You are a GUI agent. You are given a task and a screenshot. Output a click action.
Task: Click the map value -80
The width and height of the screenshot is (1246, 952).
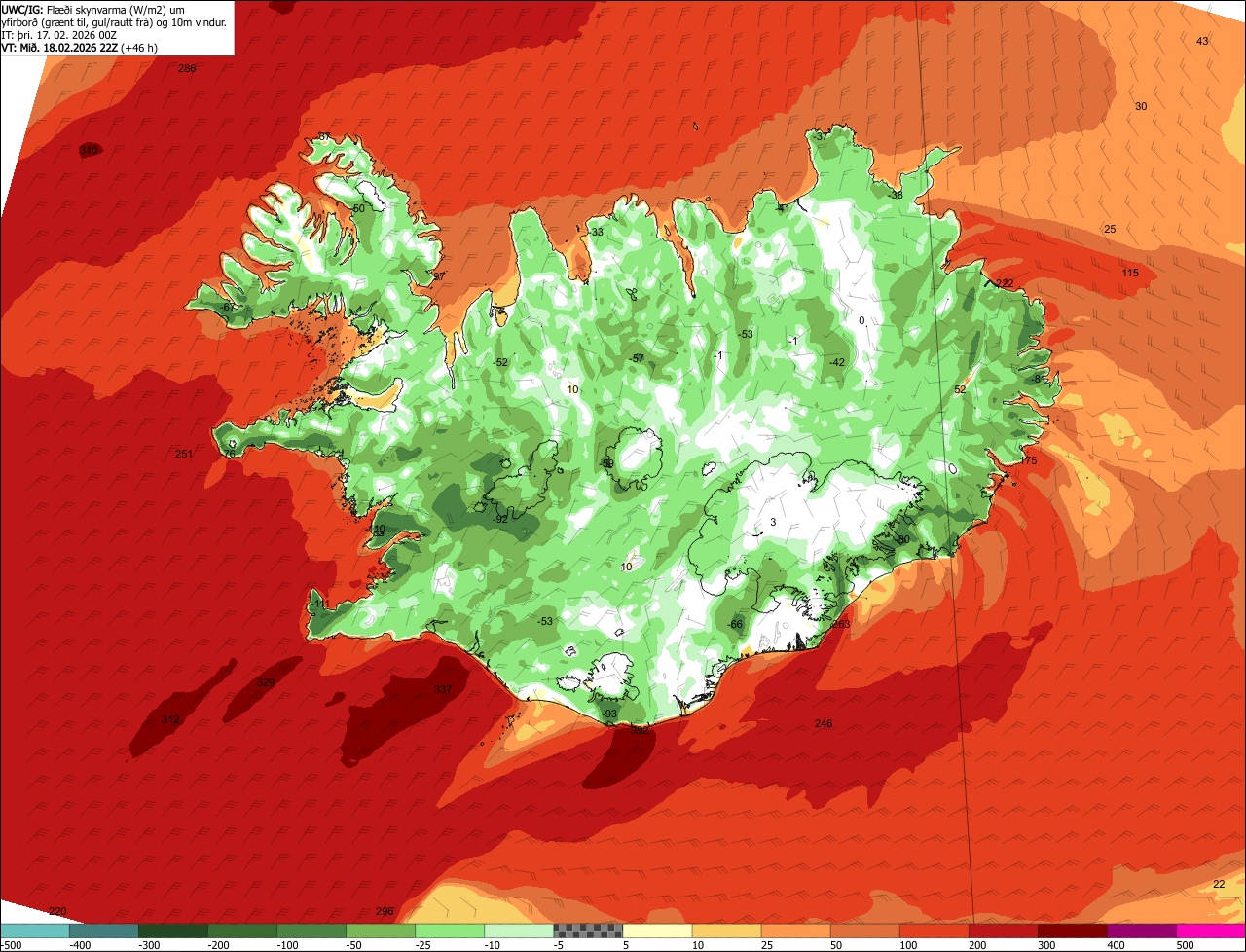tap(901, 539)
